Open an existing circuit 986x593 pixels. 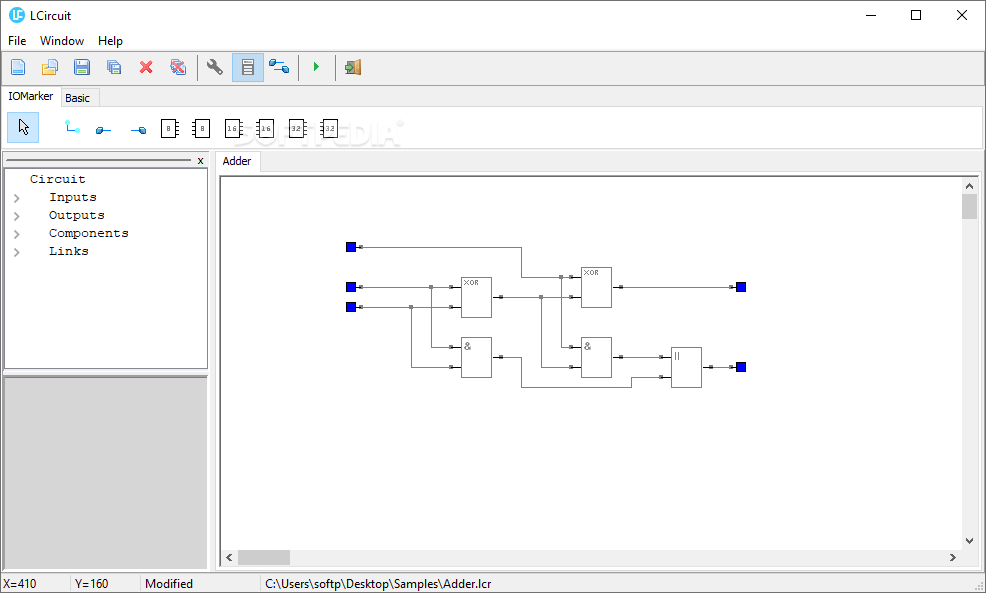(49, 66)
